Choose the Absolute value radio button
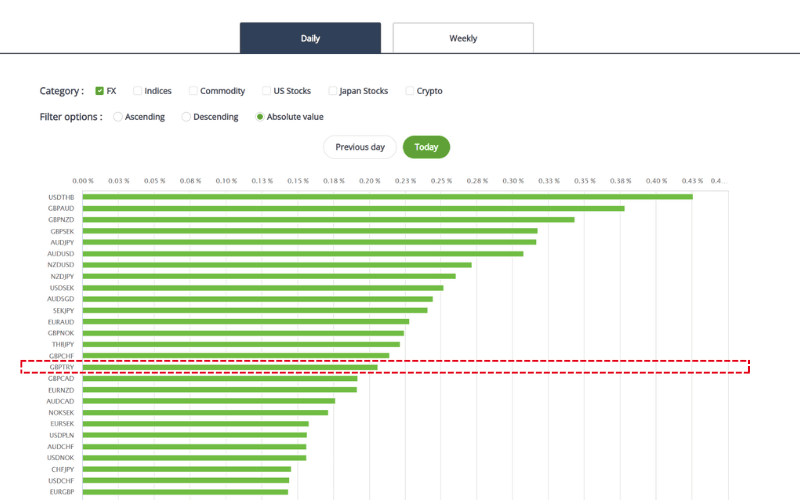This screenshot has height=500, width=800. (x=260, y=117)
